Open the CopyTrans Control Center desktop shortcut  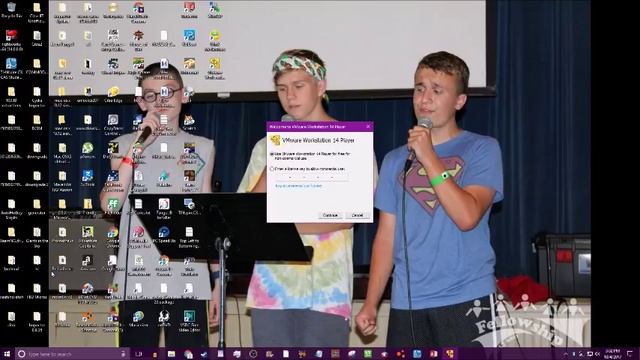pyautogui.click(x=113, y=124)
